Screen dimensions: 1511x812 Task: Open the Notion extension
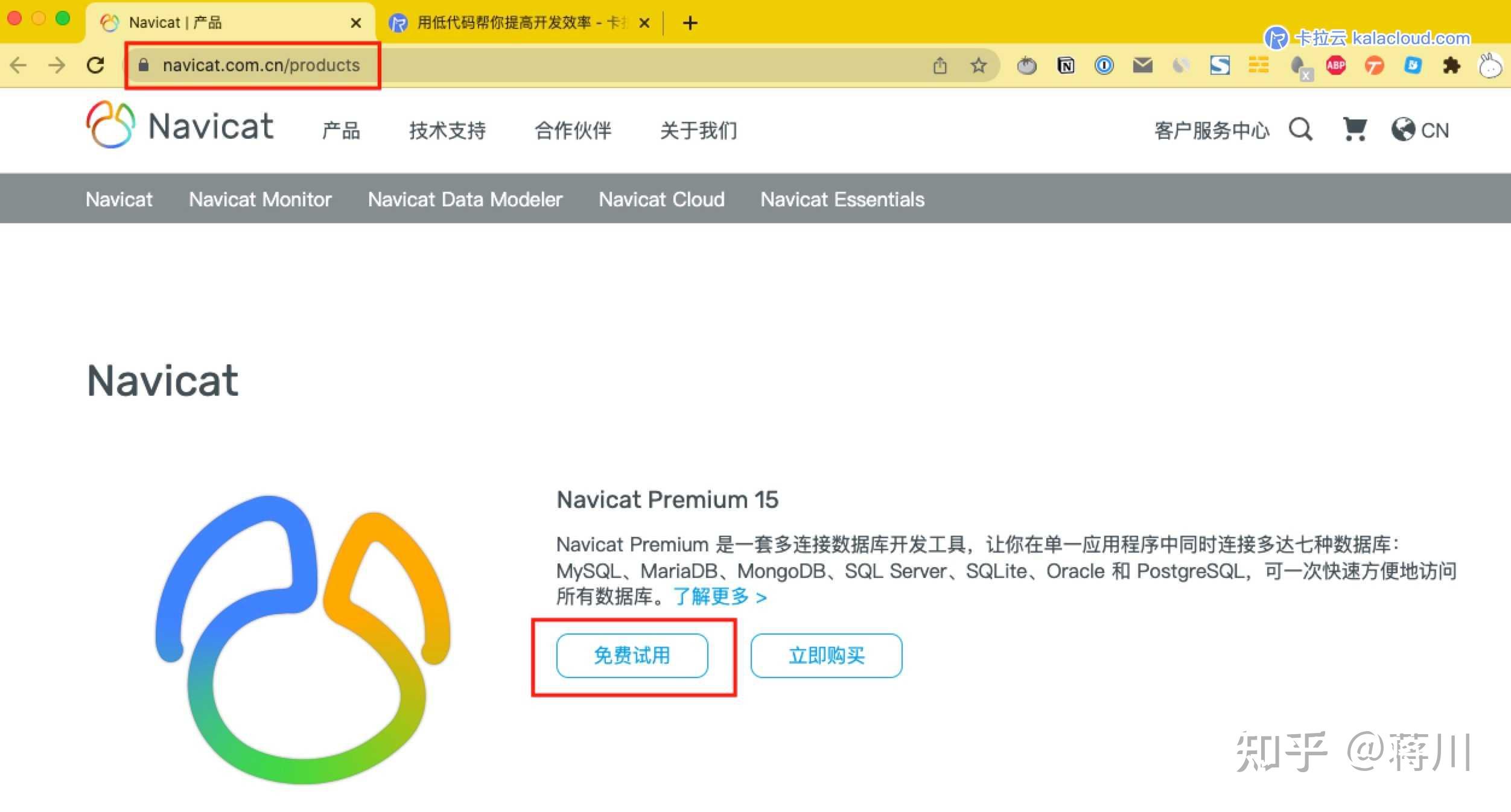(x=1066, y=65)
